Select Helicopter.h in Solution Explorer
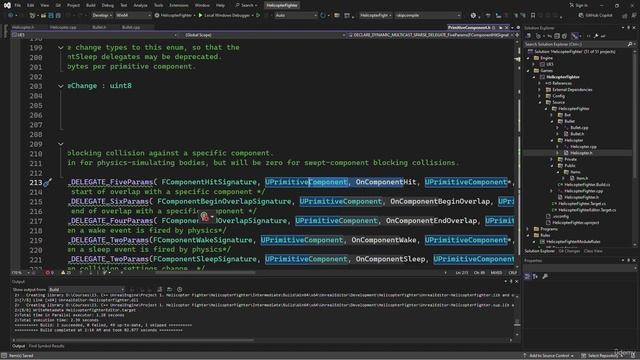Screen dimensions: 640x360 pos(581,153)
